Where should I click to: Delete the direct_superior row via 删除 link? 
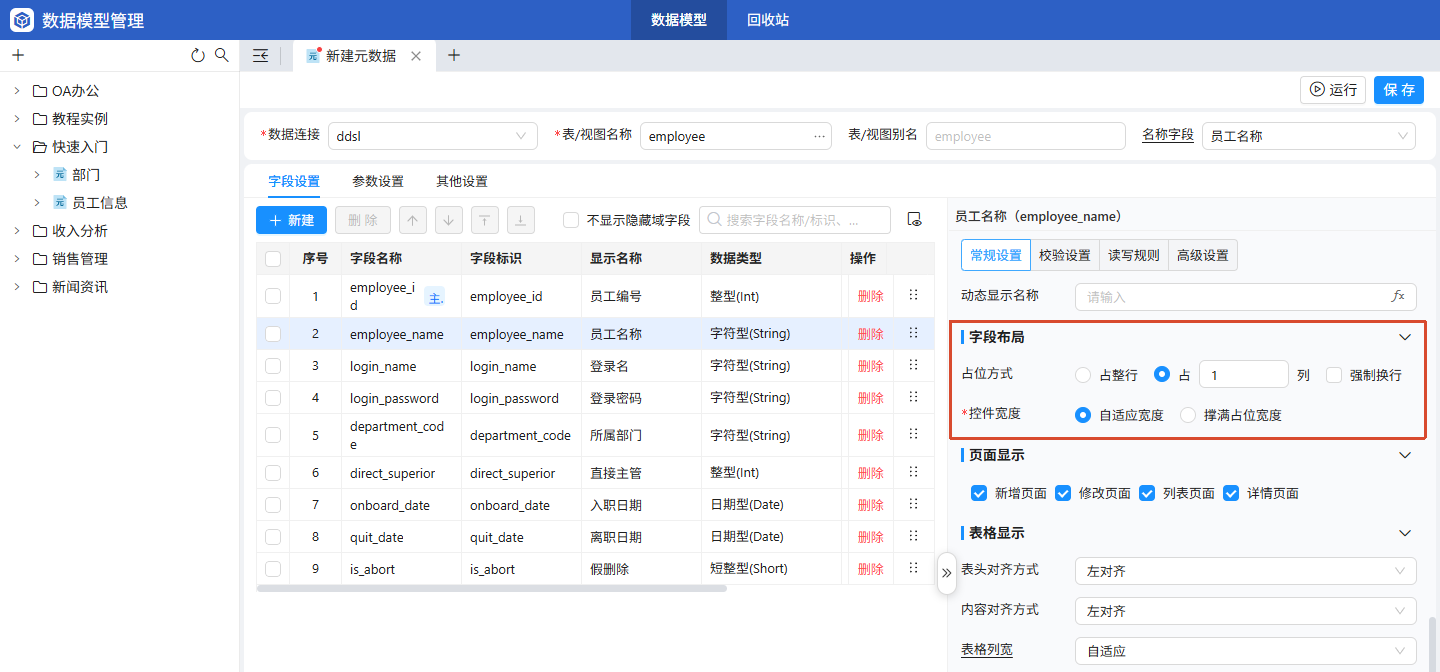871,473
